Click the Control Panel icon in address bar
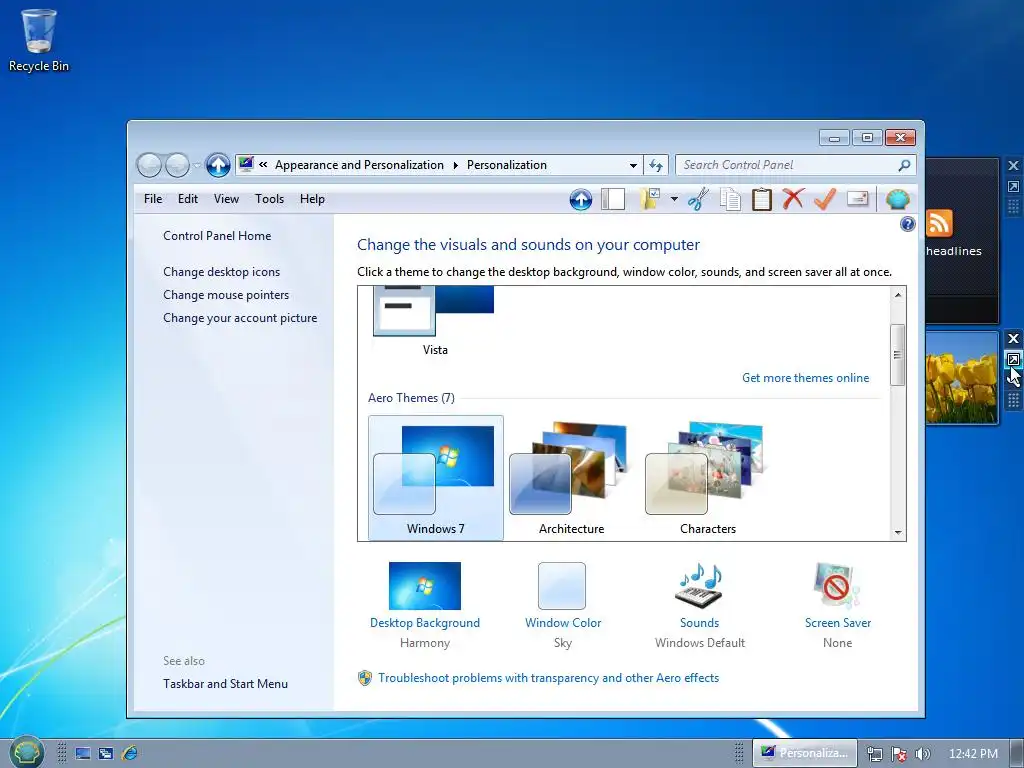This screenshot has width=1024, height=768. [246, 165]
